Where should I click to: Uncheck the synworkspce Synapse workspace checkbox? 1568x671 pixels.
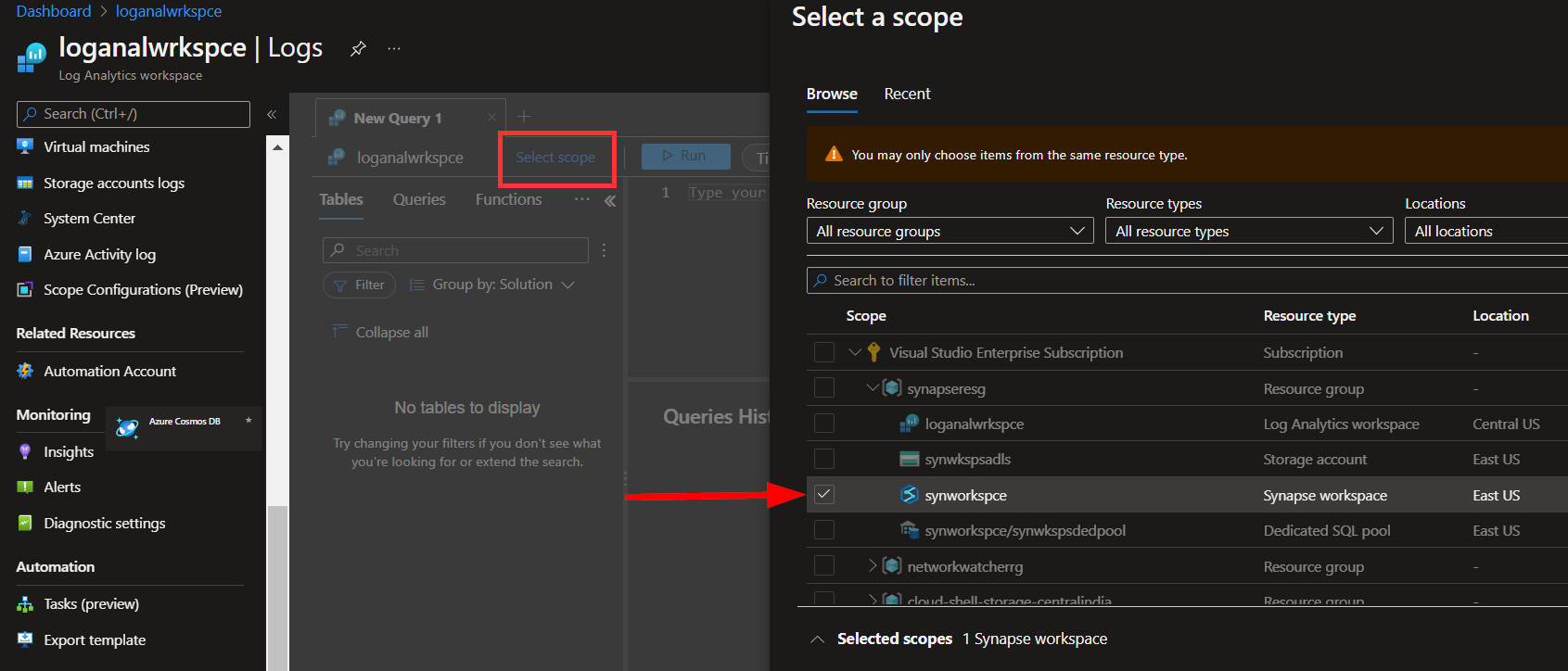(824, 495)
